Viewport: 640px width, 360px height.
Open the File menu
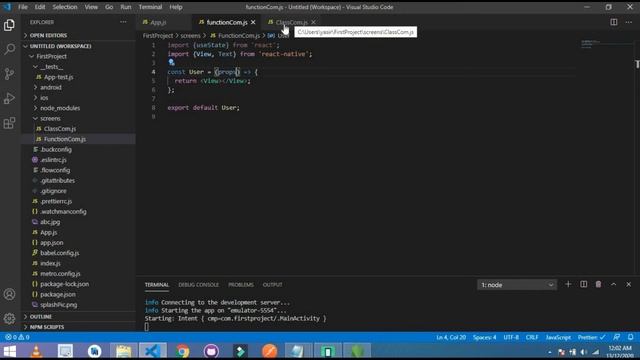23,7
